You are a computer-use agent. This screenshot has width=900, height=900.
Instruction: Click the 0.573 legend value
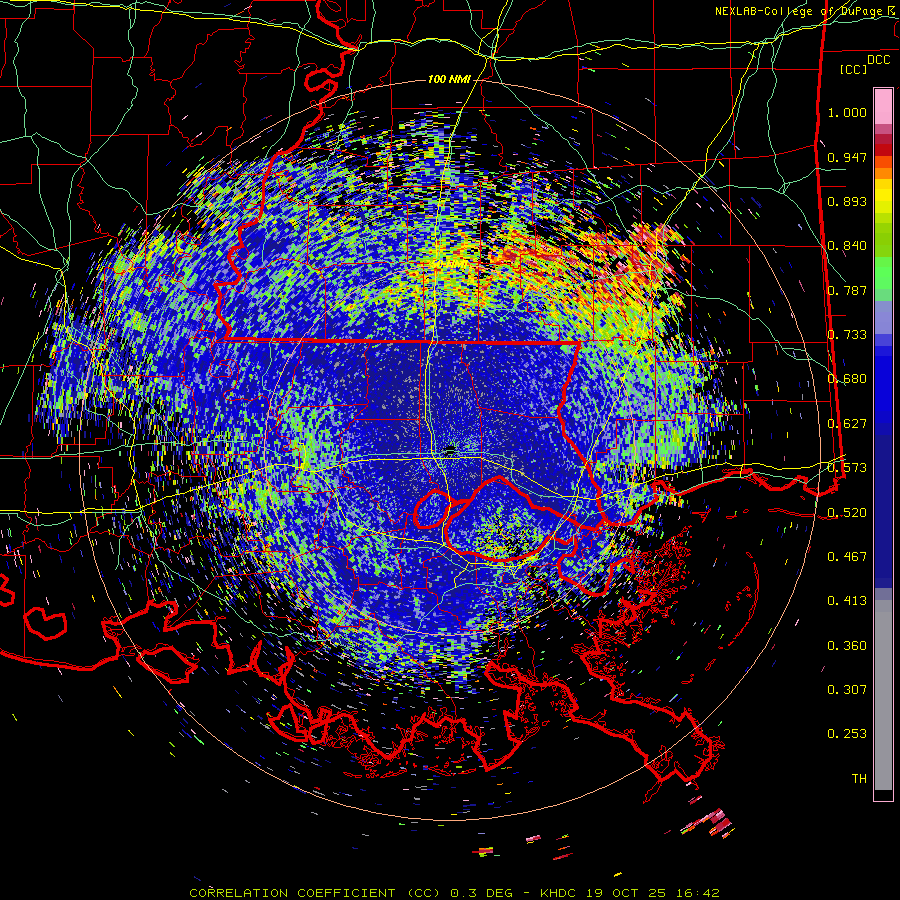click(x=847, y=468)
